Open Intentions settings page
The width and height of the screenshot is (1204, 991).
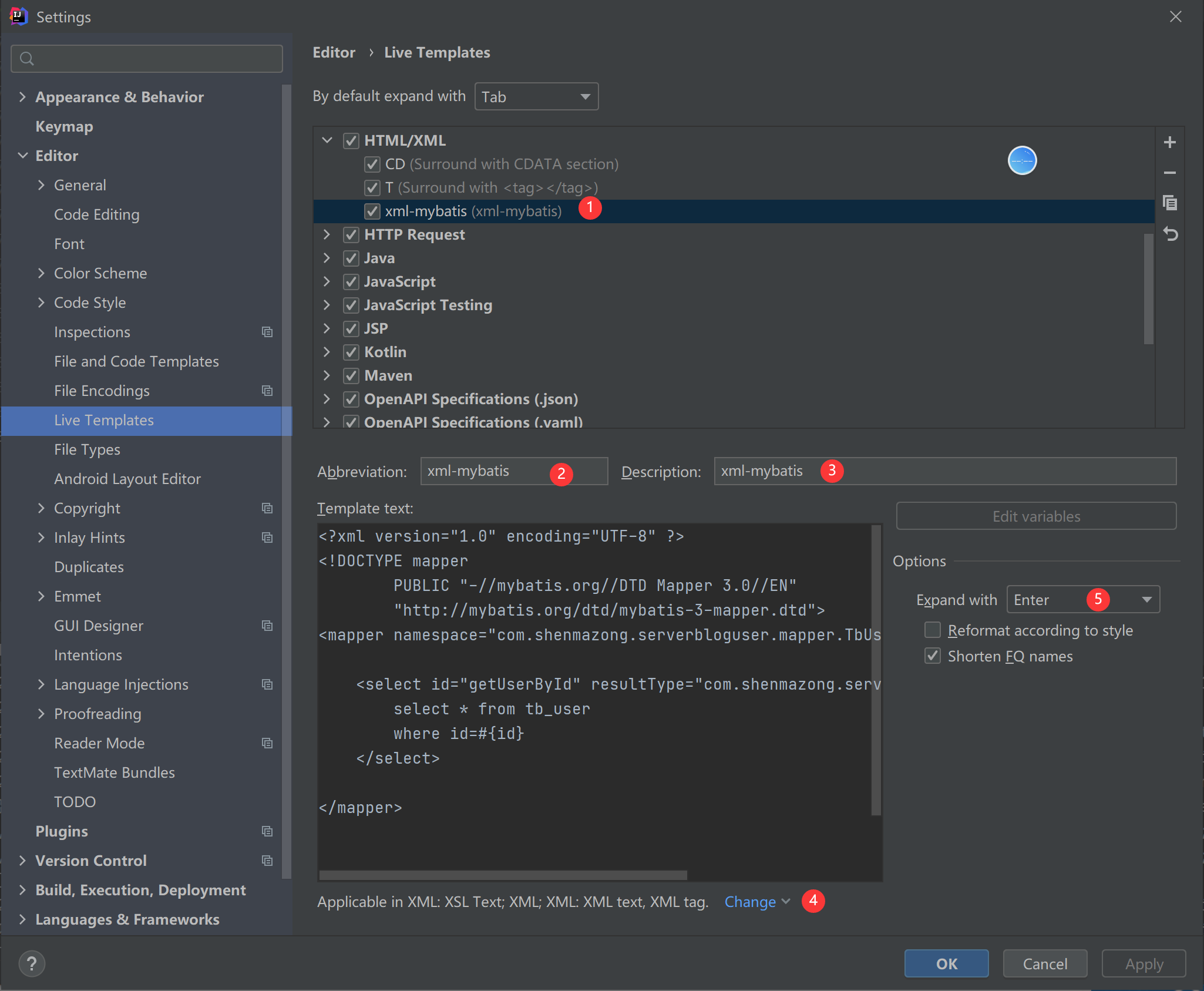[88, 655]
